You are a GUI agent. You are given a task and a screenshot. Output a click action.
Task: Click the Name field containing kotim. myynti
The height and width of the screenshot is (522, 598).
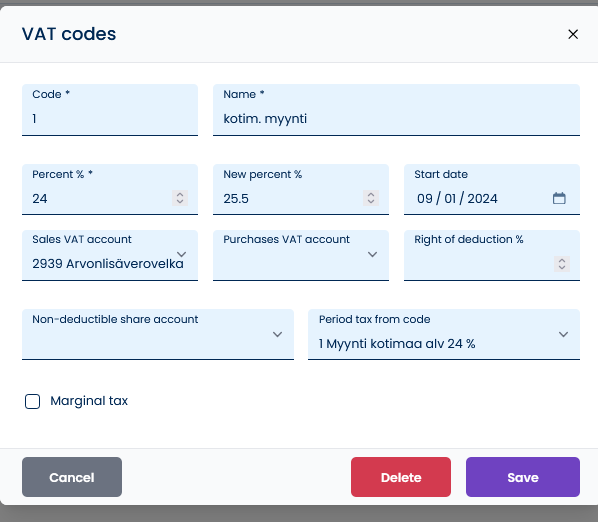pos(396,110)
